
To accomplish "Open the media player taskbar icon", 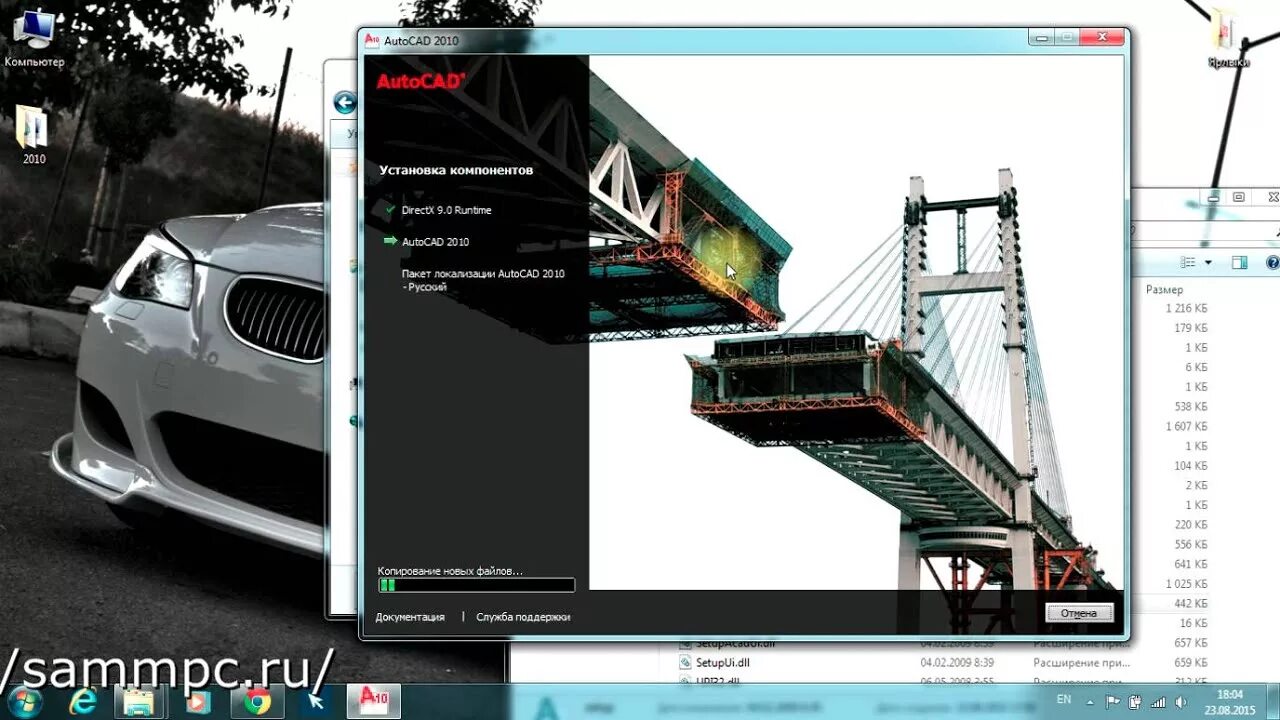I will (198, 703).
